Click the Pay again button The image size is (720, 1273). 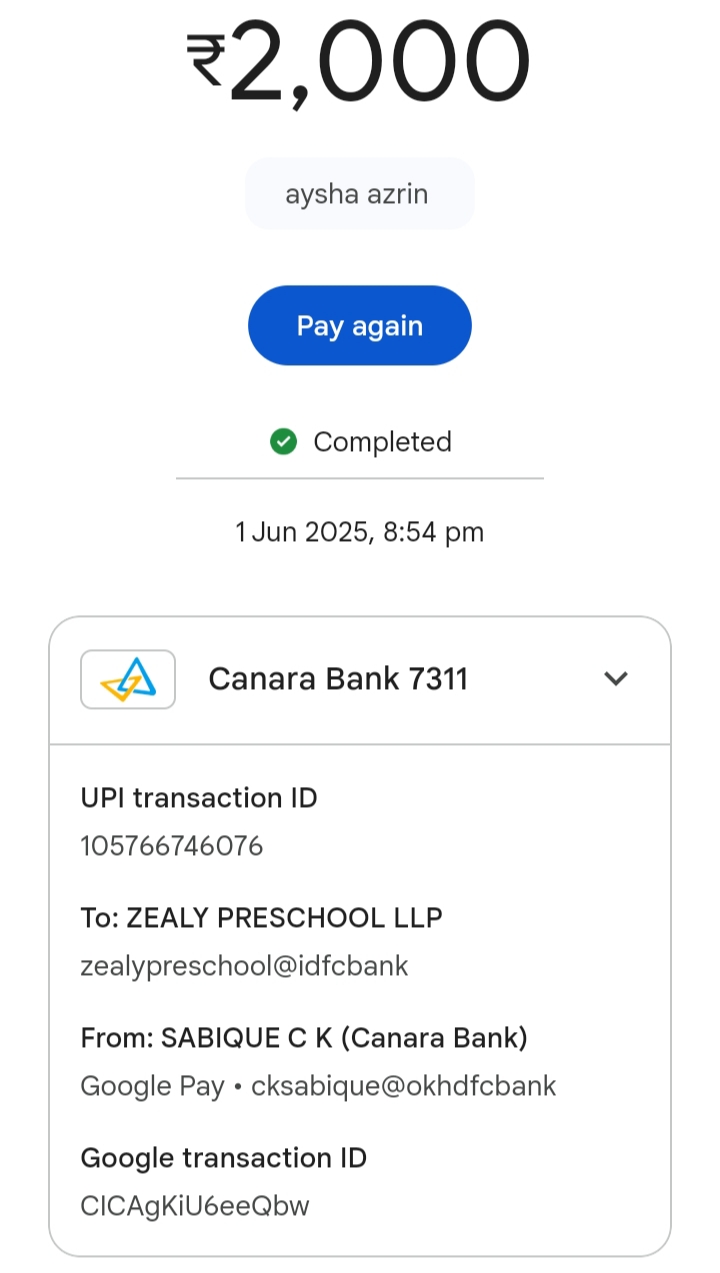359,326
